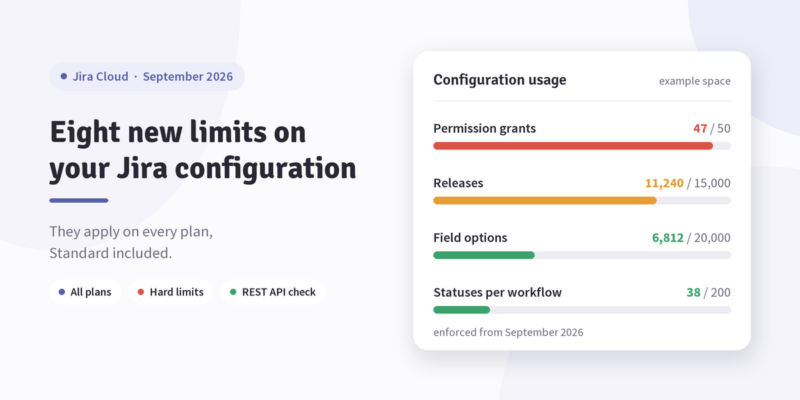Click the Statuses per workflow progress bar
Image resolution: width=800 pixels, height=400 pixels.
(x=582, y=310)
